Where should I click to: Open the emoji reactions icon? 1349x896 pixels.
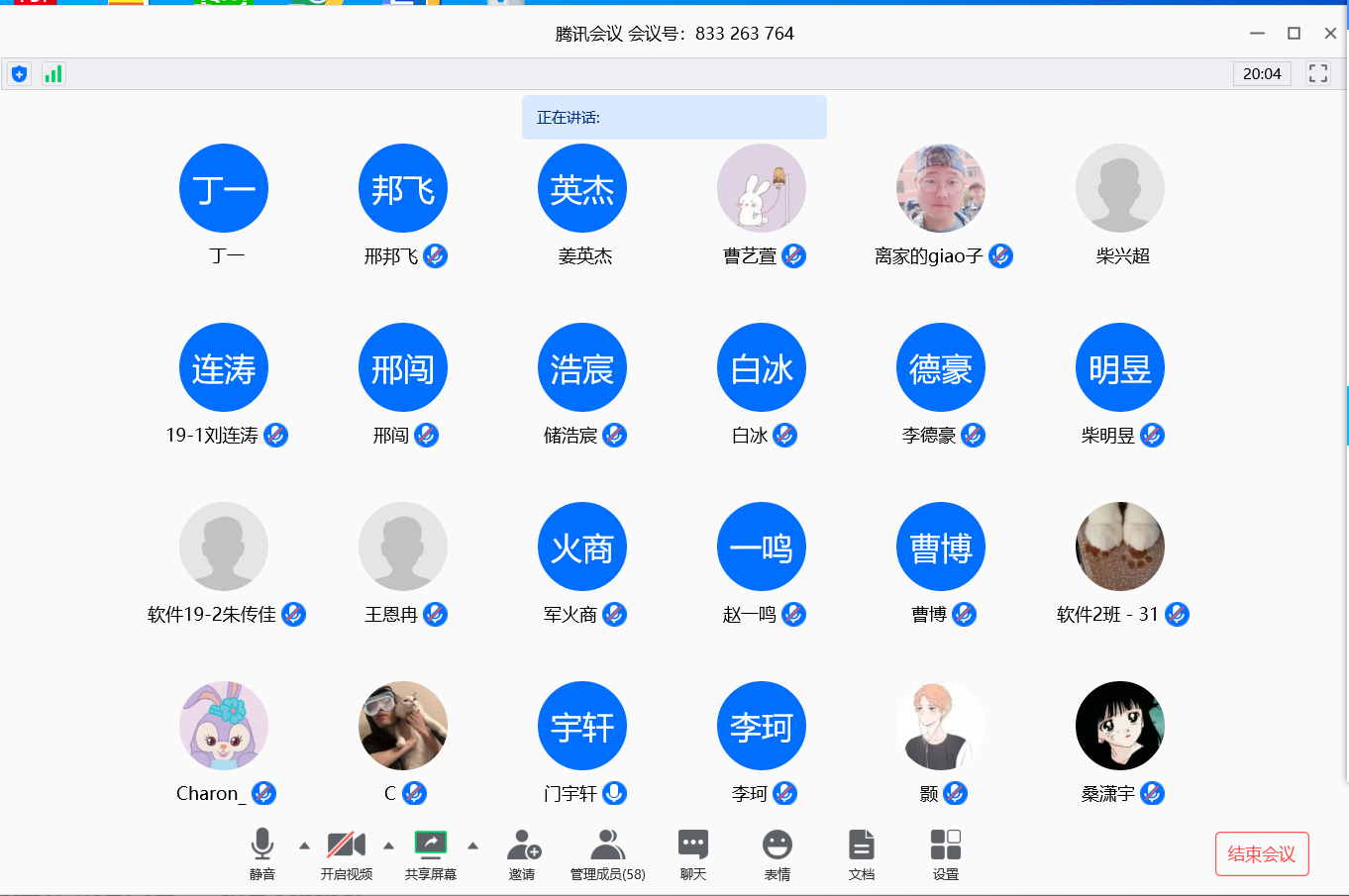click(x=778, y=845)
